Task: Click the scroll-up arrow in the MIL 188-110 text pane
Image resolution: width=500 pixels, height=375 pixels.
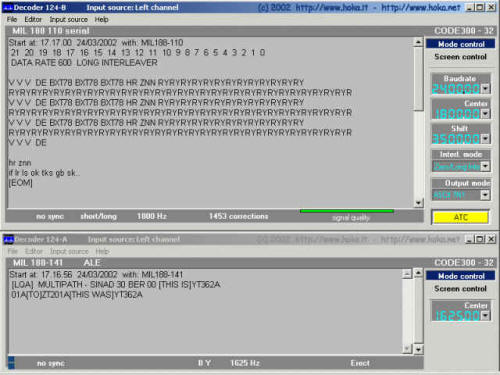Action: 418,42
